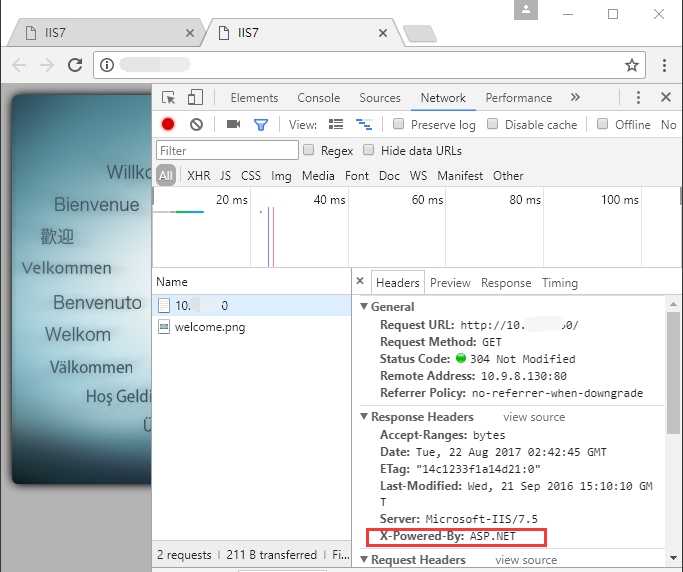This screenshot has width=683, height=572.
Task: Switch to the Headers tab
Action: [398, 283]
